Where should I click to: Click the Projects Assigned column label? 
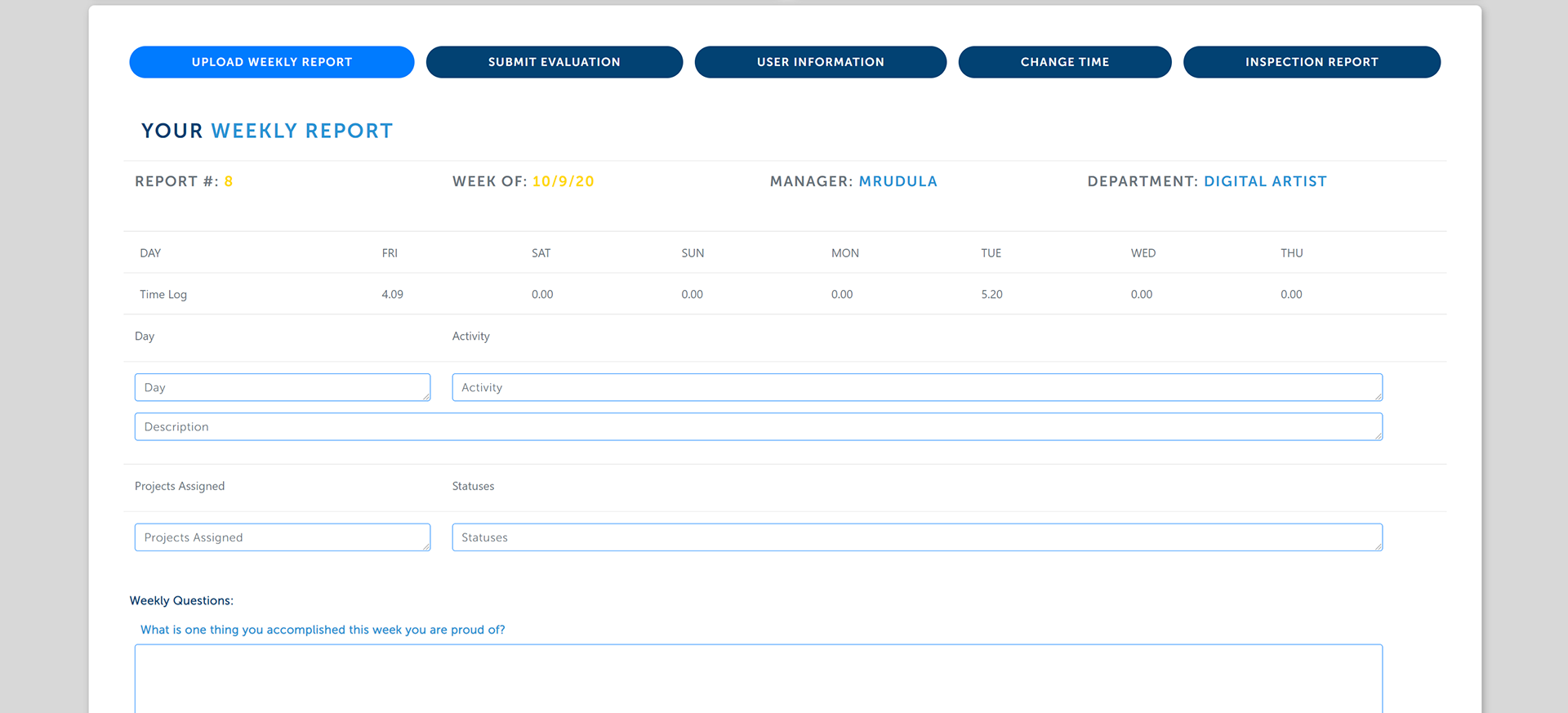coord(180,486)
